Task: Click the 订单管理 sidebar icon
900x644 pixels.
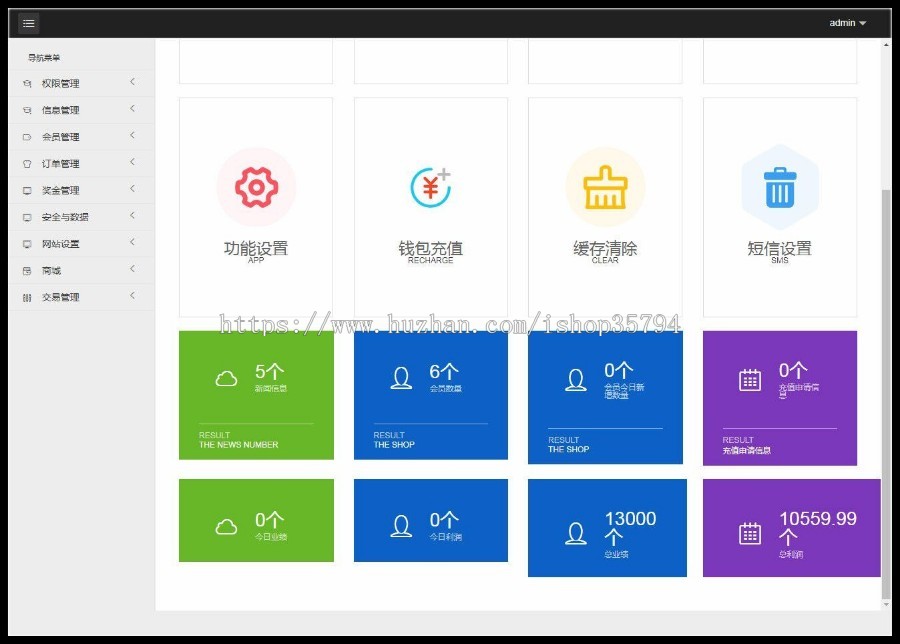Action: 27,164
